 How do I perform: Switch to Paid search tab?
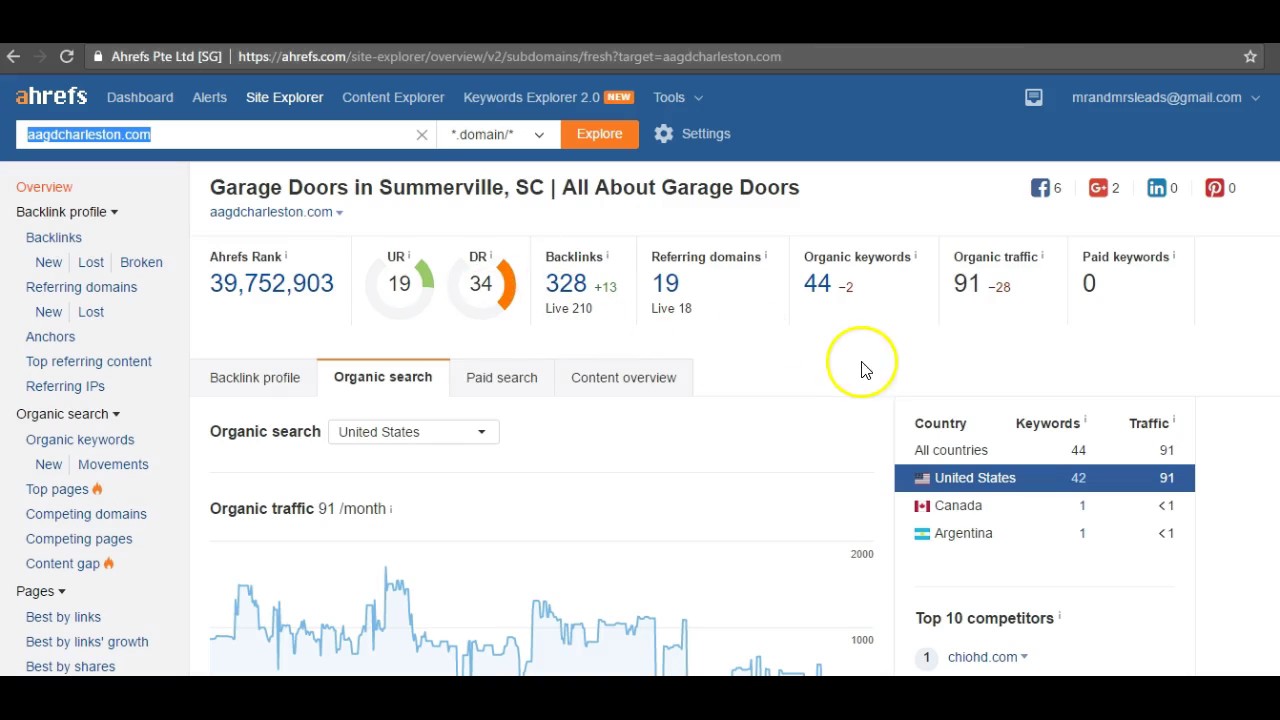point(502,378)
